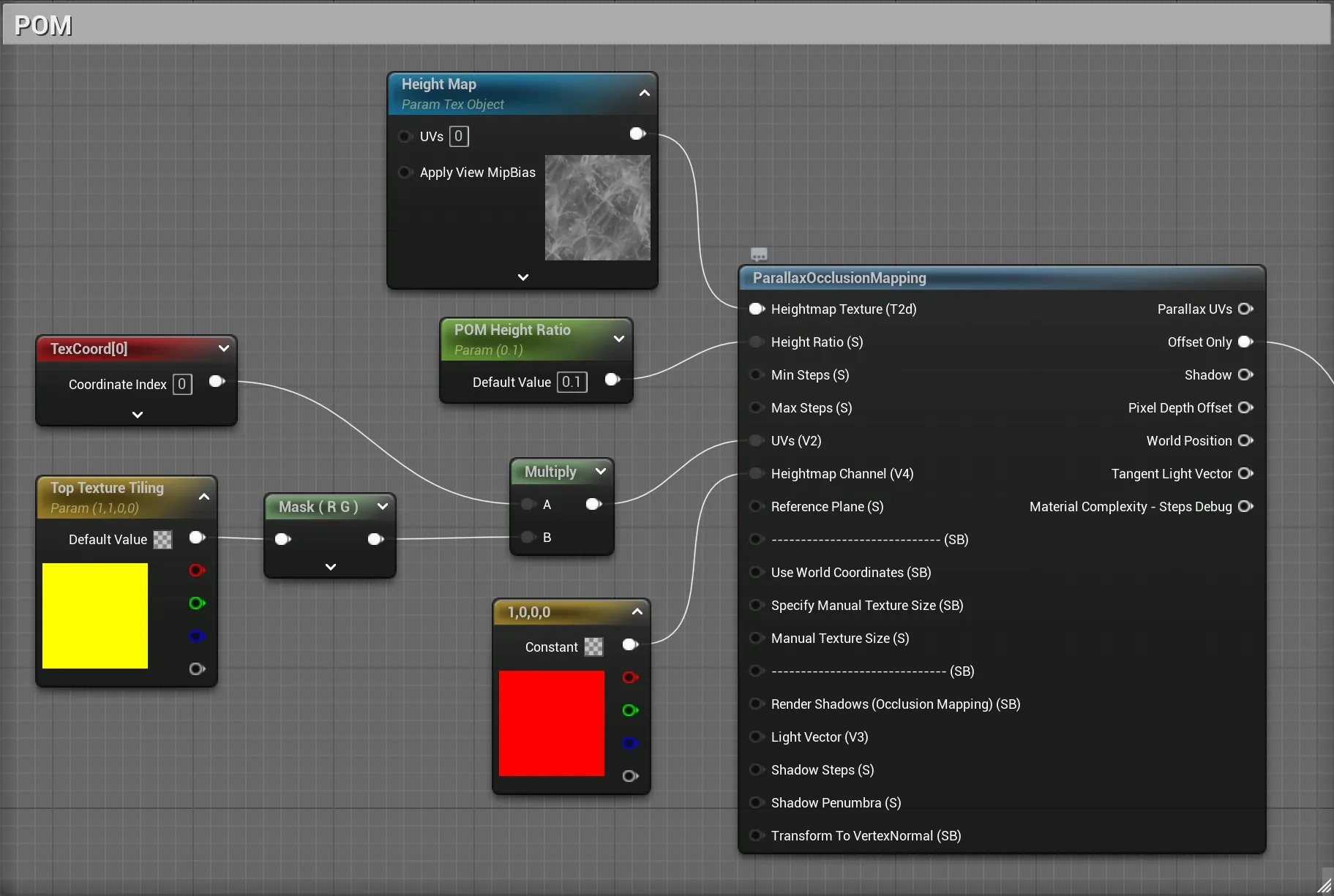This screenshot has width=1334, height=896.
Task: Toggle the TexCoord[0] node header chevron
Action: [224, 348]
